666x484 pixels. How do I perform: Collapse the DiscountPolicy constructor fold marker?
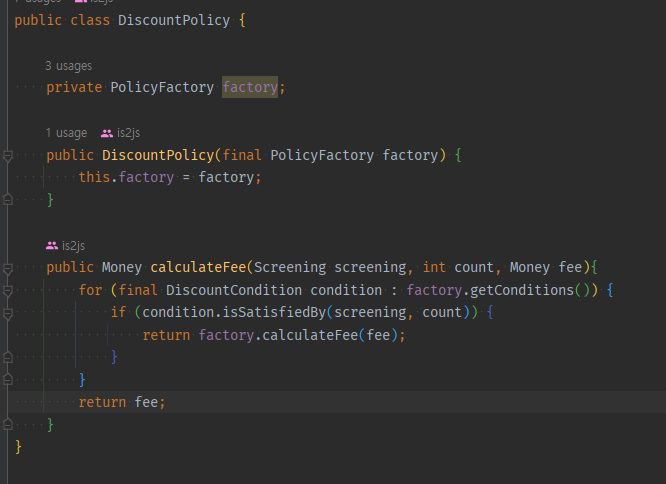7,157
